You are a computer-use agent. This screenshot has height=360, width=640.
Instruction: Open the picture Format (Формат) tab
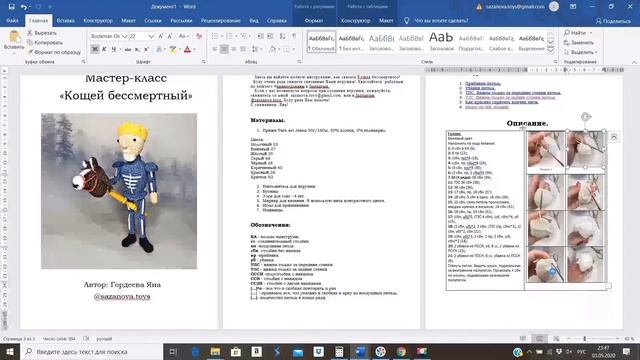point(314,20)
